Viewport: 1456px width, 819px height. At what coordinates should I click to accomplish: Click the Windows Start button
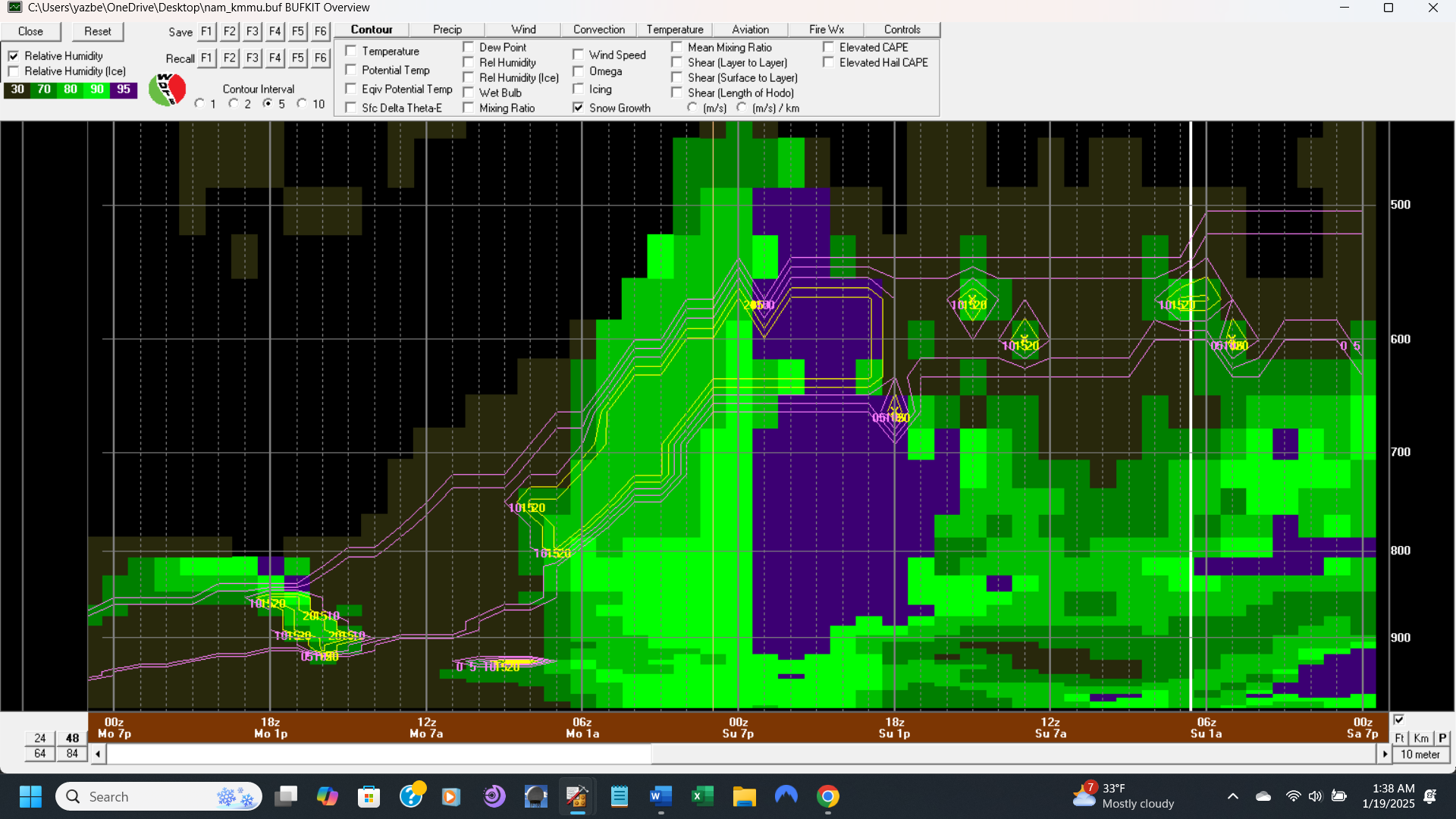pos(30,796)
